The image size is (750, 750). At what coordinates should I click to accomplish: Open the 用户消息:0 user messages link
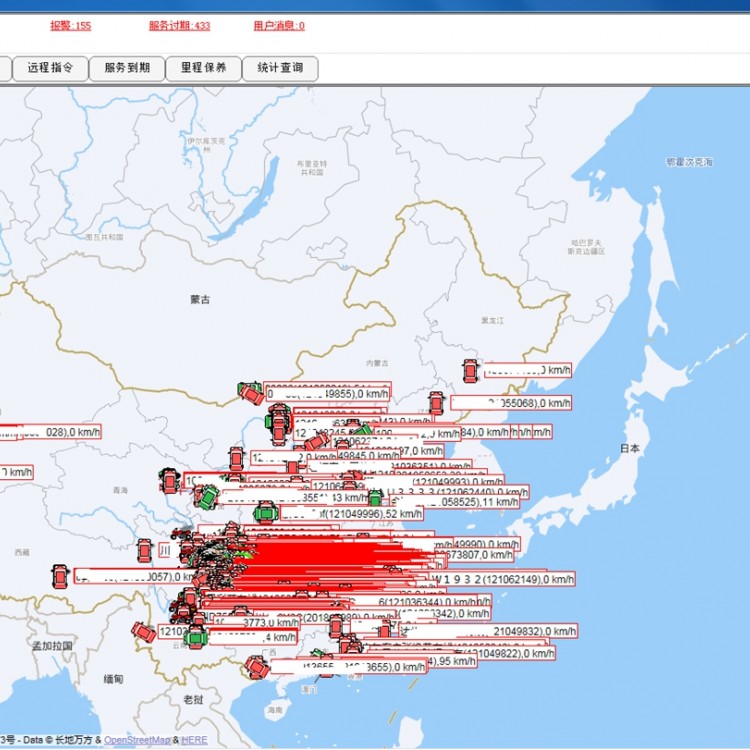coord(279,25)
